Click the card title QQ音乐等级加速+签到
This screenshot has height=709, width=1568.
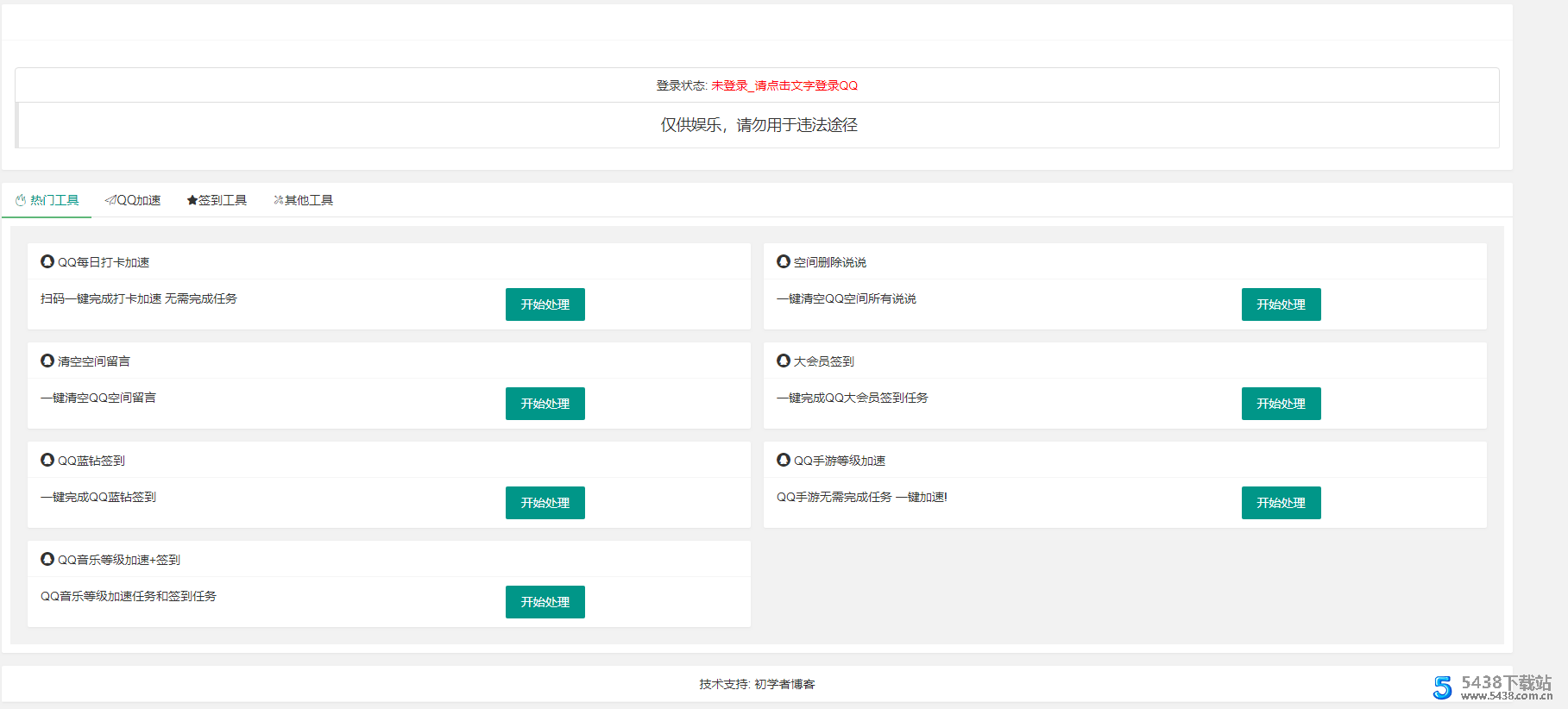[119, 560]
